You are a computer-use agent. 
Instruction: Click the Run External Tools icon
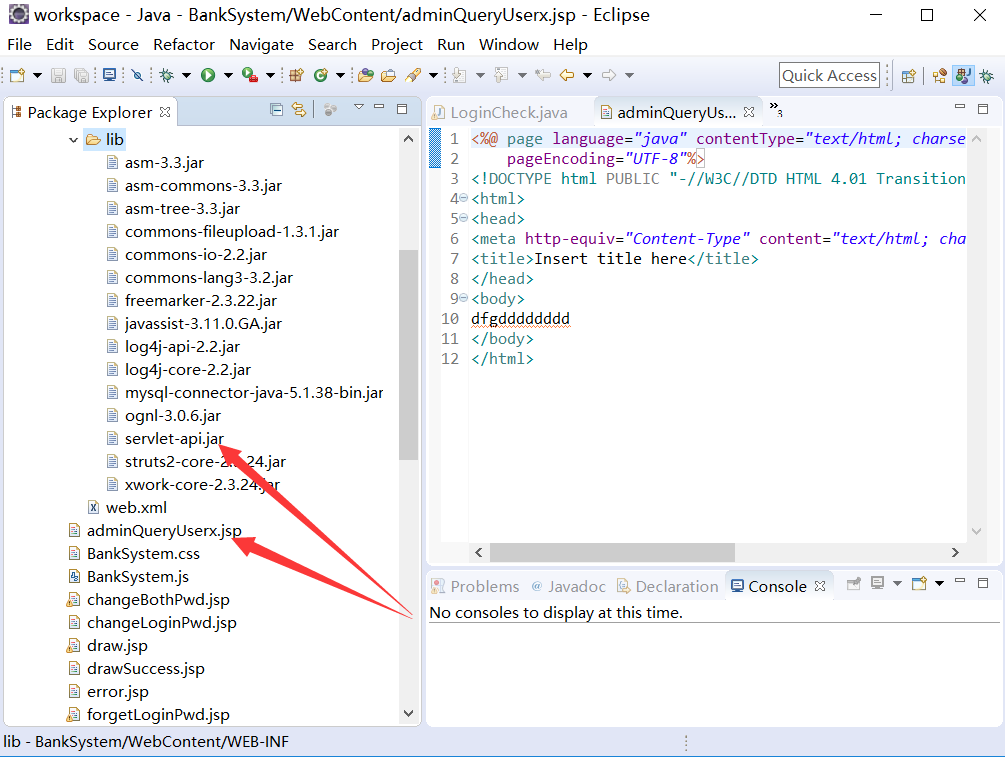coord(250,76)
